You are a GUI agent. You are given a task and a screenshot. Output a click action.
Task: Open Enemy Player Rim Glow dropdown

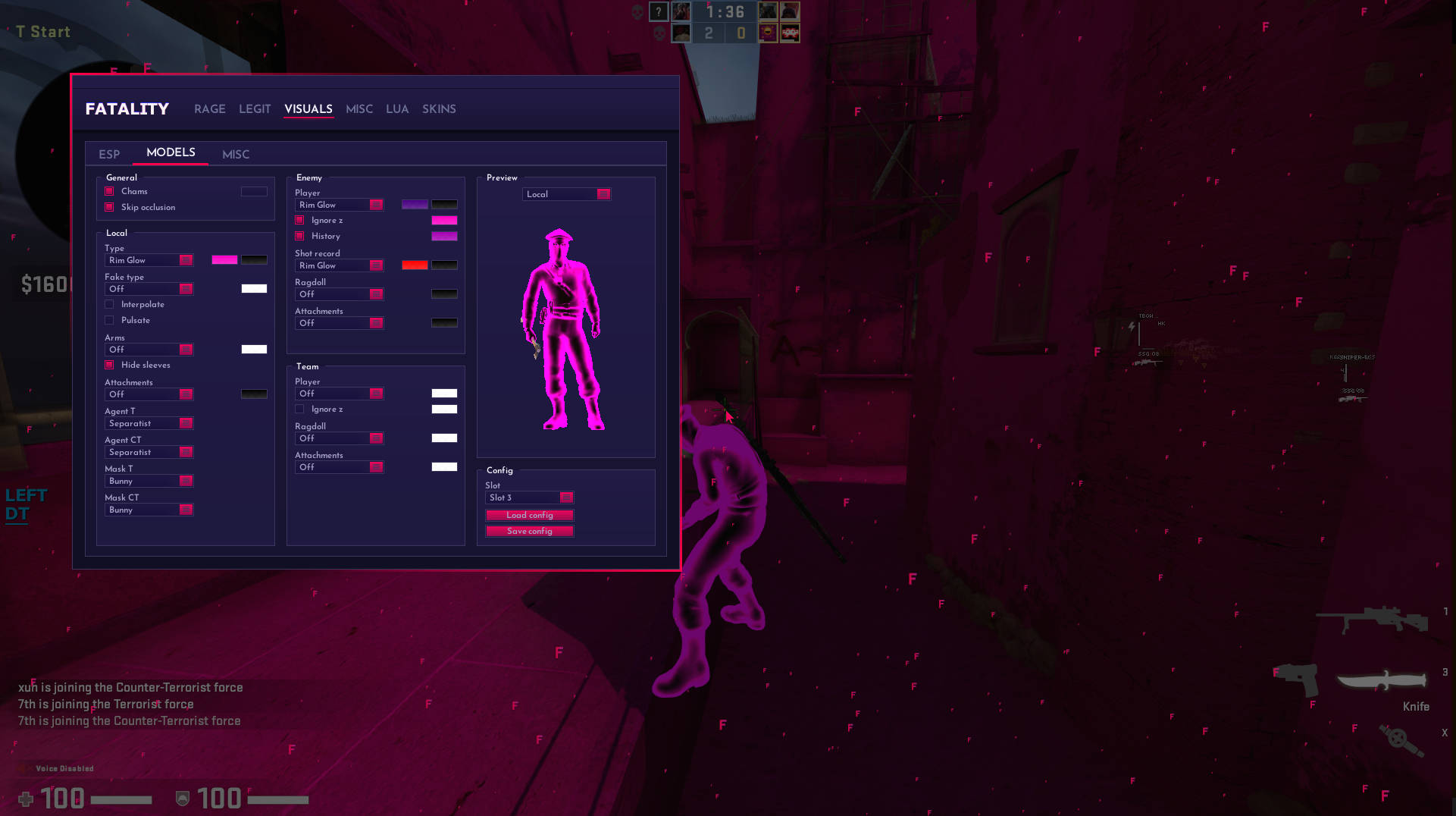(x=340, y=205)
